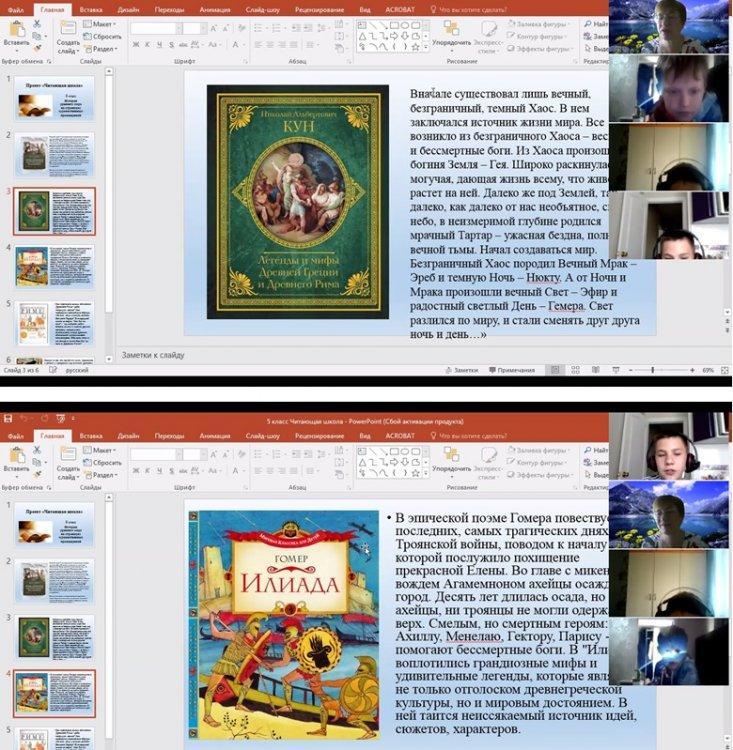Click Cut scissors icon in upper PowerPoint window
The image size is (733, 750).
click(x=37, y=23)
